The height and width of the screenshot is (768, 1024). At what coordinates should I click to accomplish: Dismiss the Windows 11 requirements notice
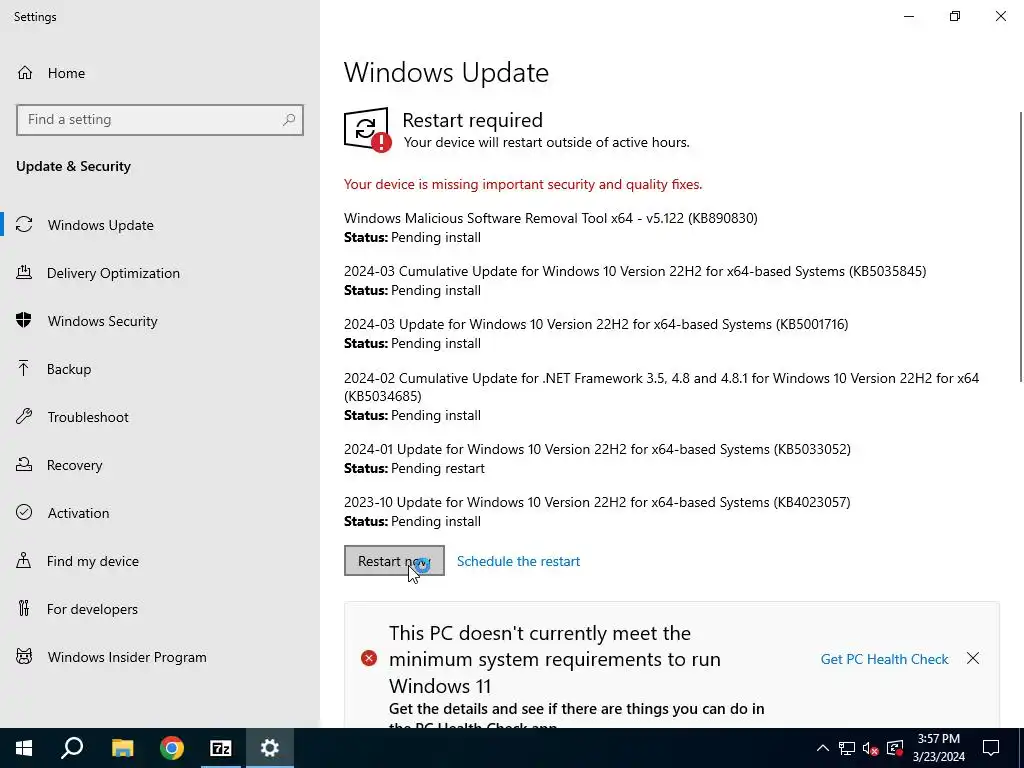(973, 658)
